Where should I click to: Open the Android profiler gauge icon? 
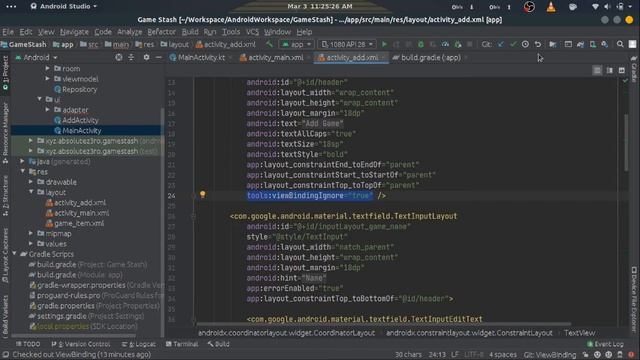point(445,44)
